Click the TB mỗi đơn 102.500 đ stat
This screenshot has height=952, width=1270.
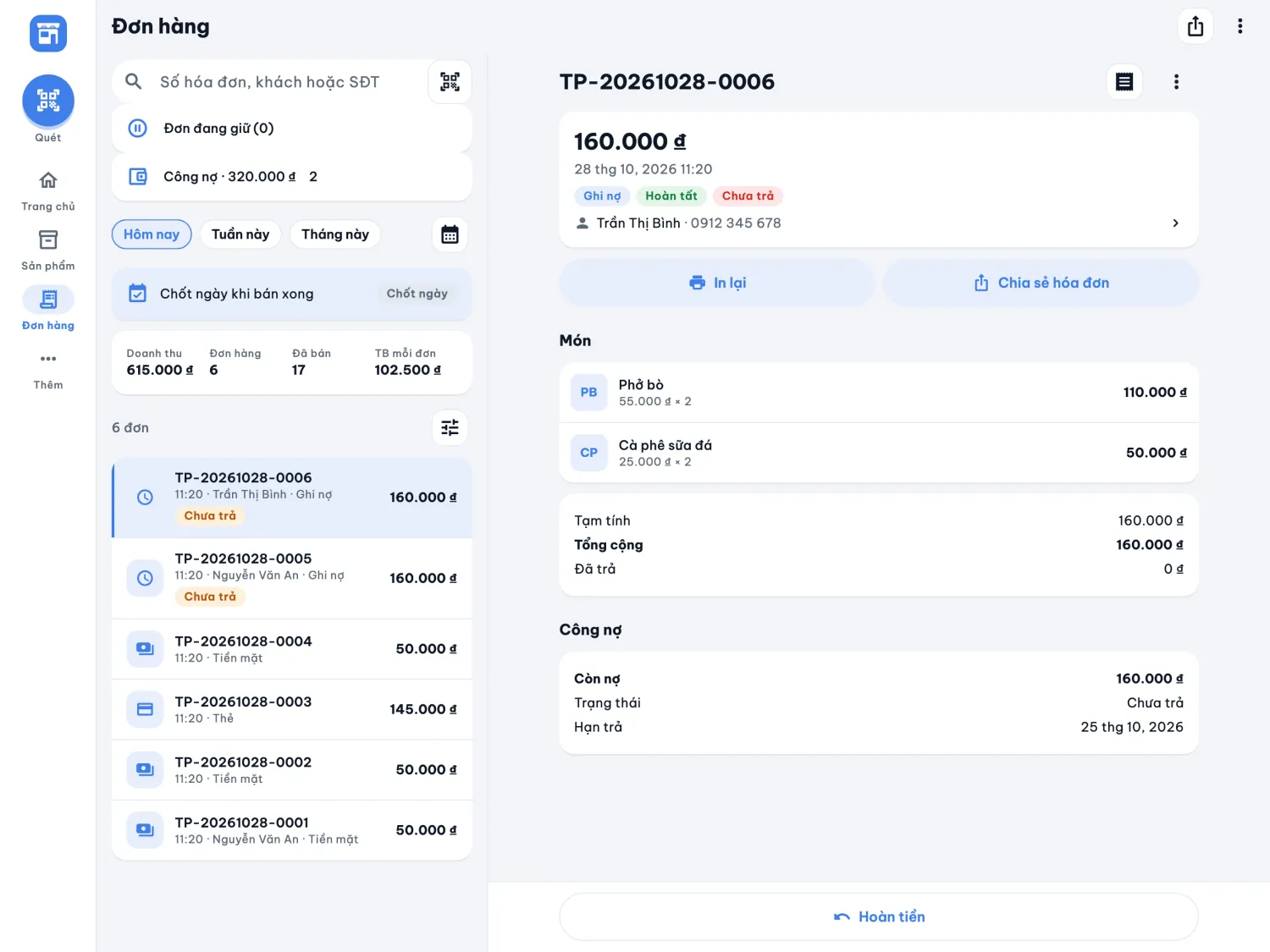(408, 362)
